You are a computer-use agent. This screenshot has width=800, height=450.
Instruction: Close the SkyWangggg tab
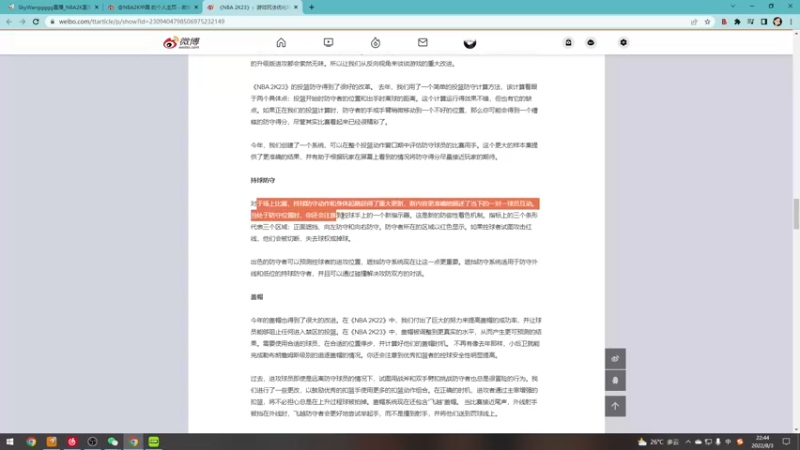pos(96,7)
